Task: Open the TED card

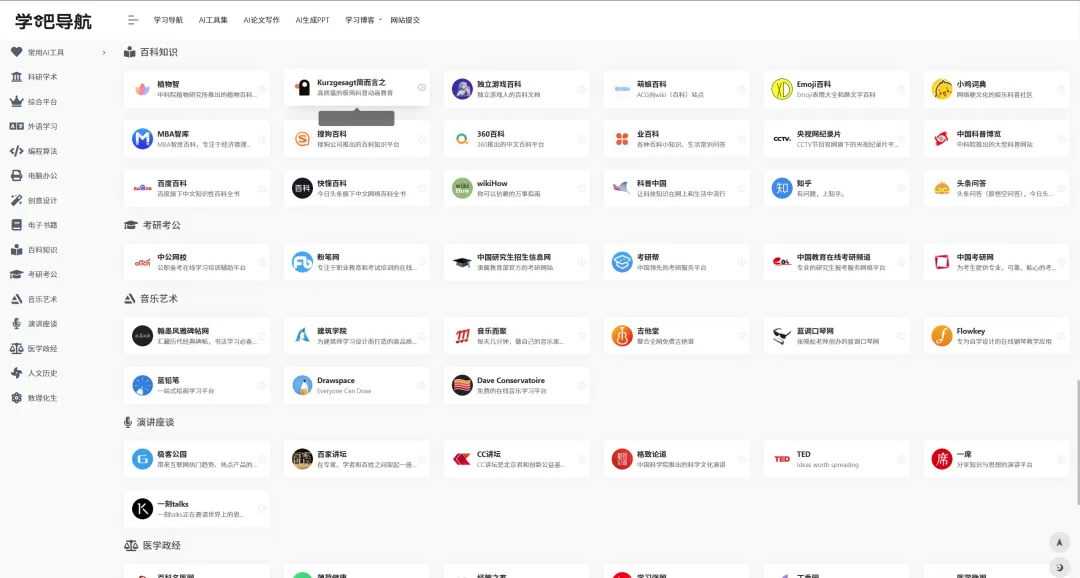Action: pyautogui.click(x=836, y=459)
